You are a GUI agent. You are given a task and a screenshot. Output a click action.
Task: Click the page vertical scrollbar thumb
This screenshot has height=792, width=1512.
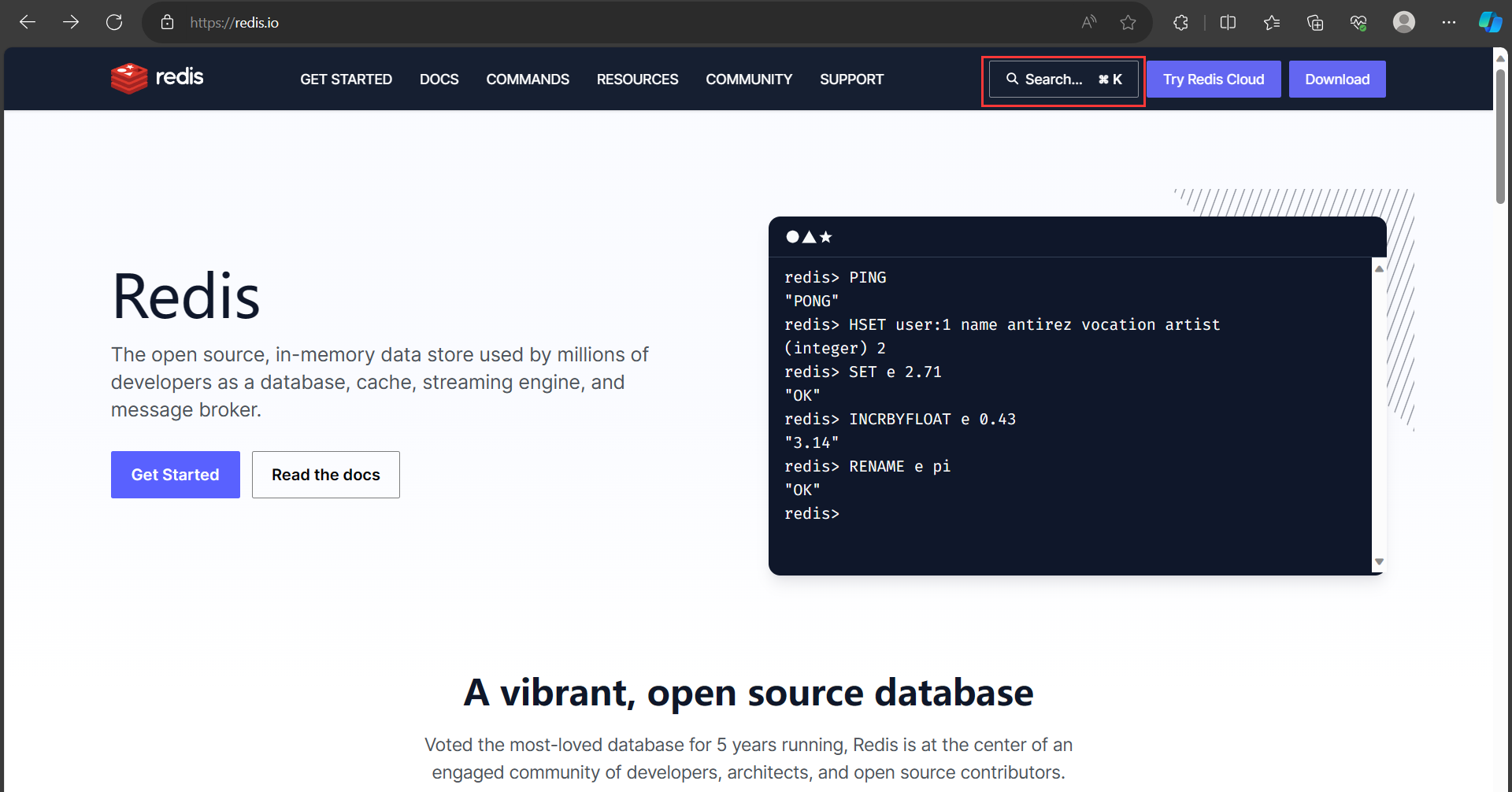(1500, 135)
